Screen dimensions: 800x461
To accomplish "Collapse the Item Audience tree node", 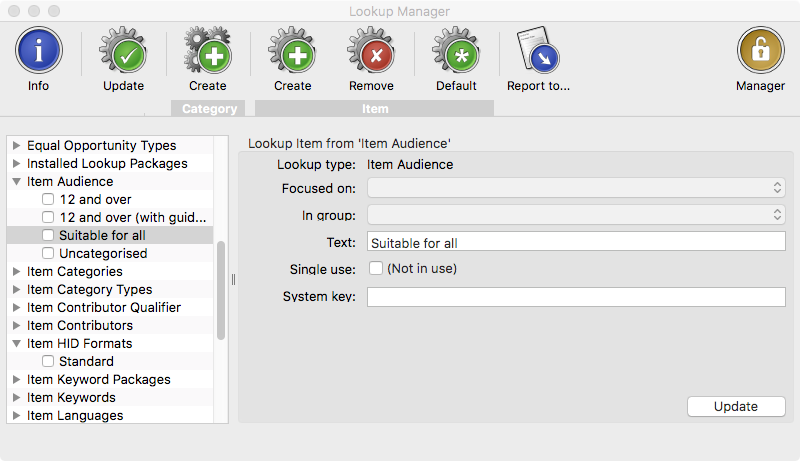I will 16,182.
